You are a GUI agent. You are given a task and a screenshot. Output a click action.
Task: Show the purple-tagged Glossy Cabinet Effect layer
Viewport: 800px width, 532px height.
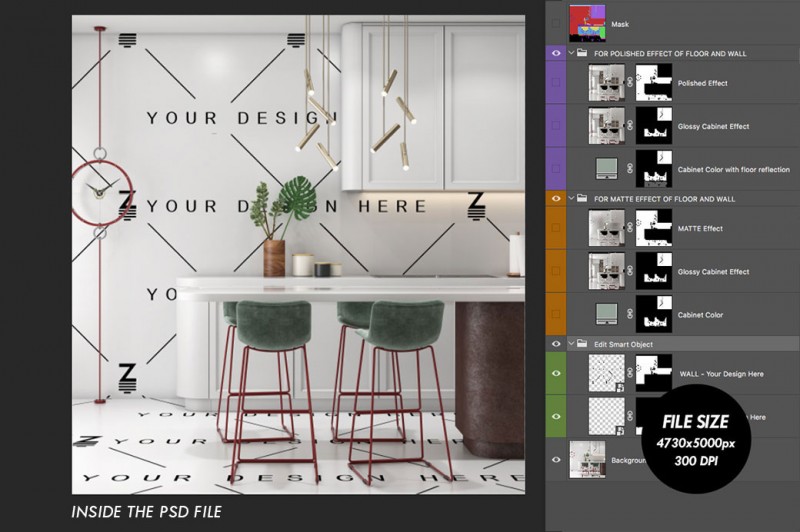click(556, 126)
